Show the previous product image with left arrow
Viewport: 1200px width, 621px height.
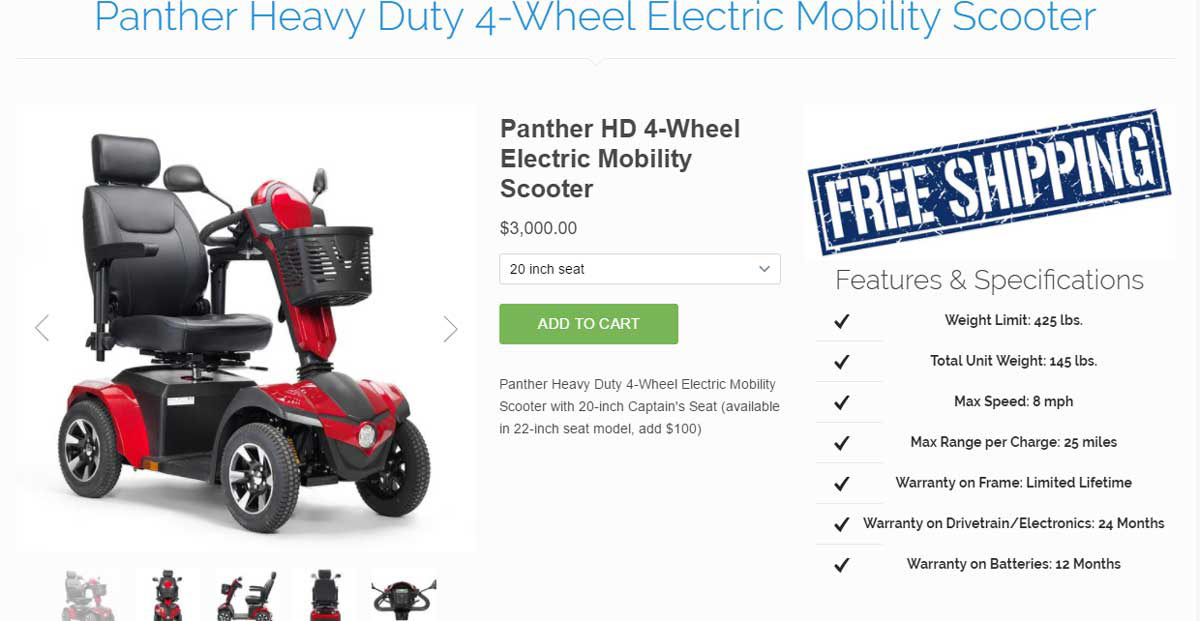click(42, 328)
